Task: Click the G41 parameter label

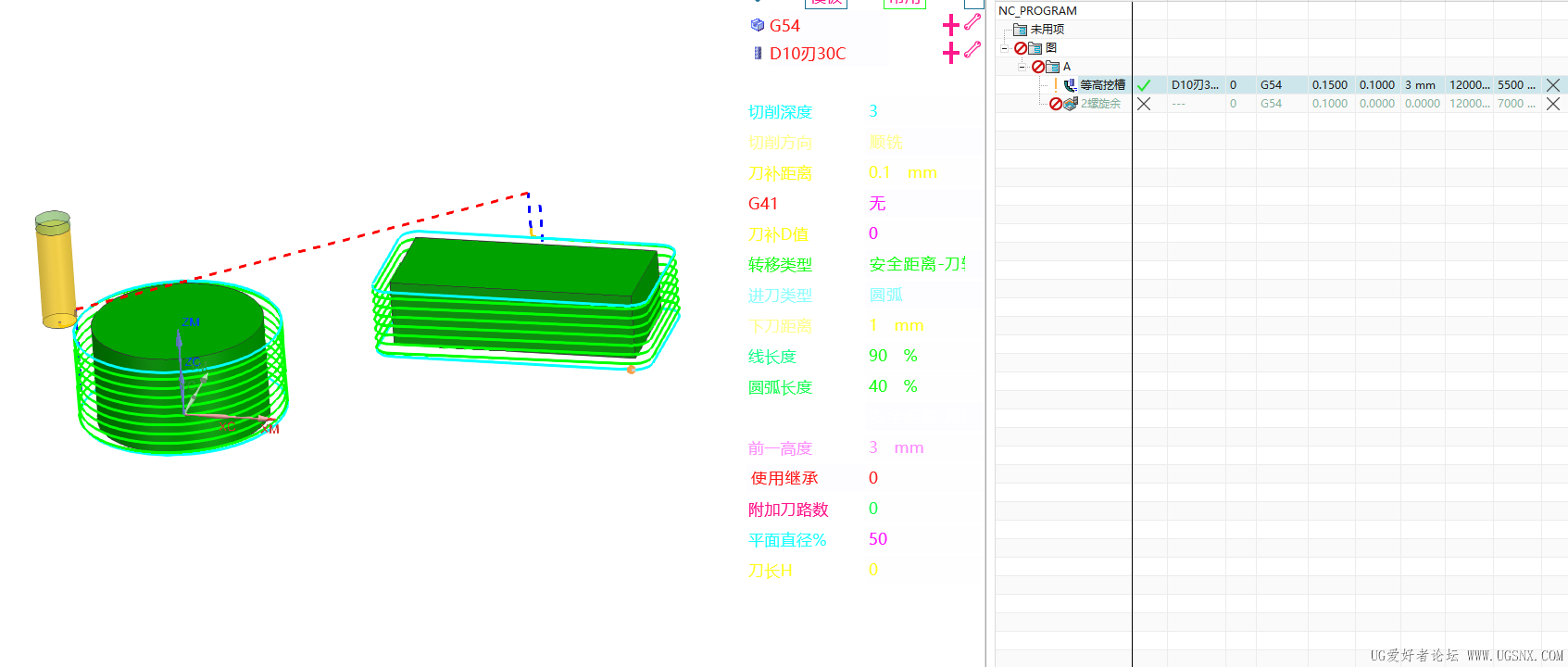Action: 763,204
